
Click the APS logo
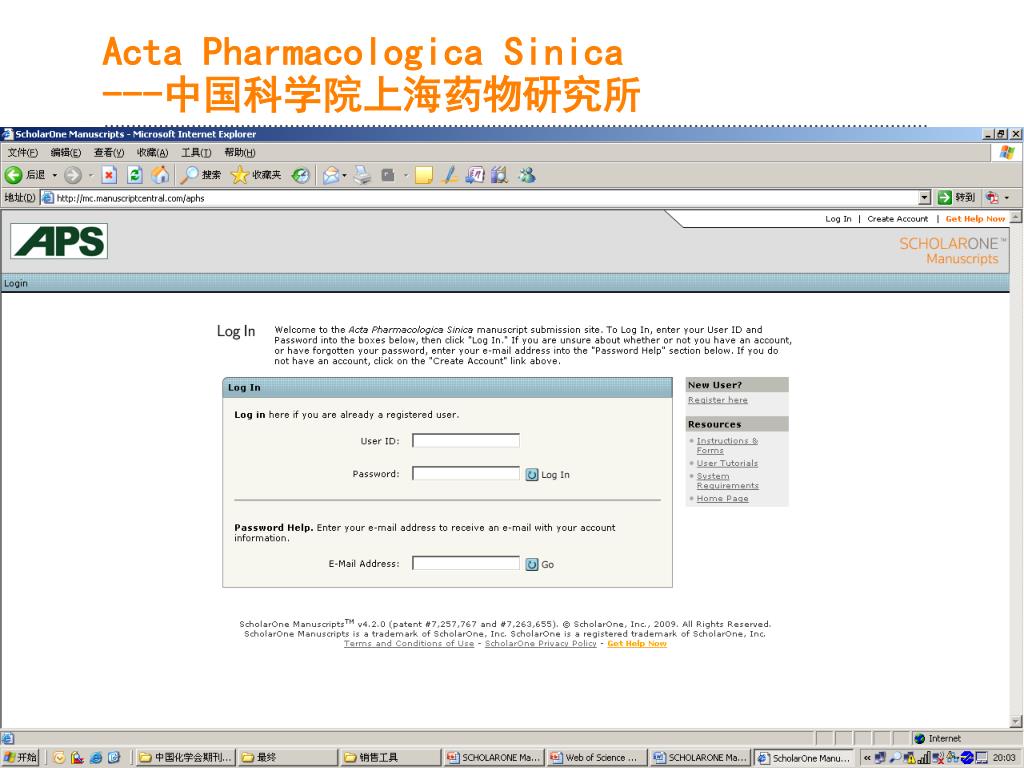coord(59,241)
